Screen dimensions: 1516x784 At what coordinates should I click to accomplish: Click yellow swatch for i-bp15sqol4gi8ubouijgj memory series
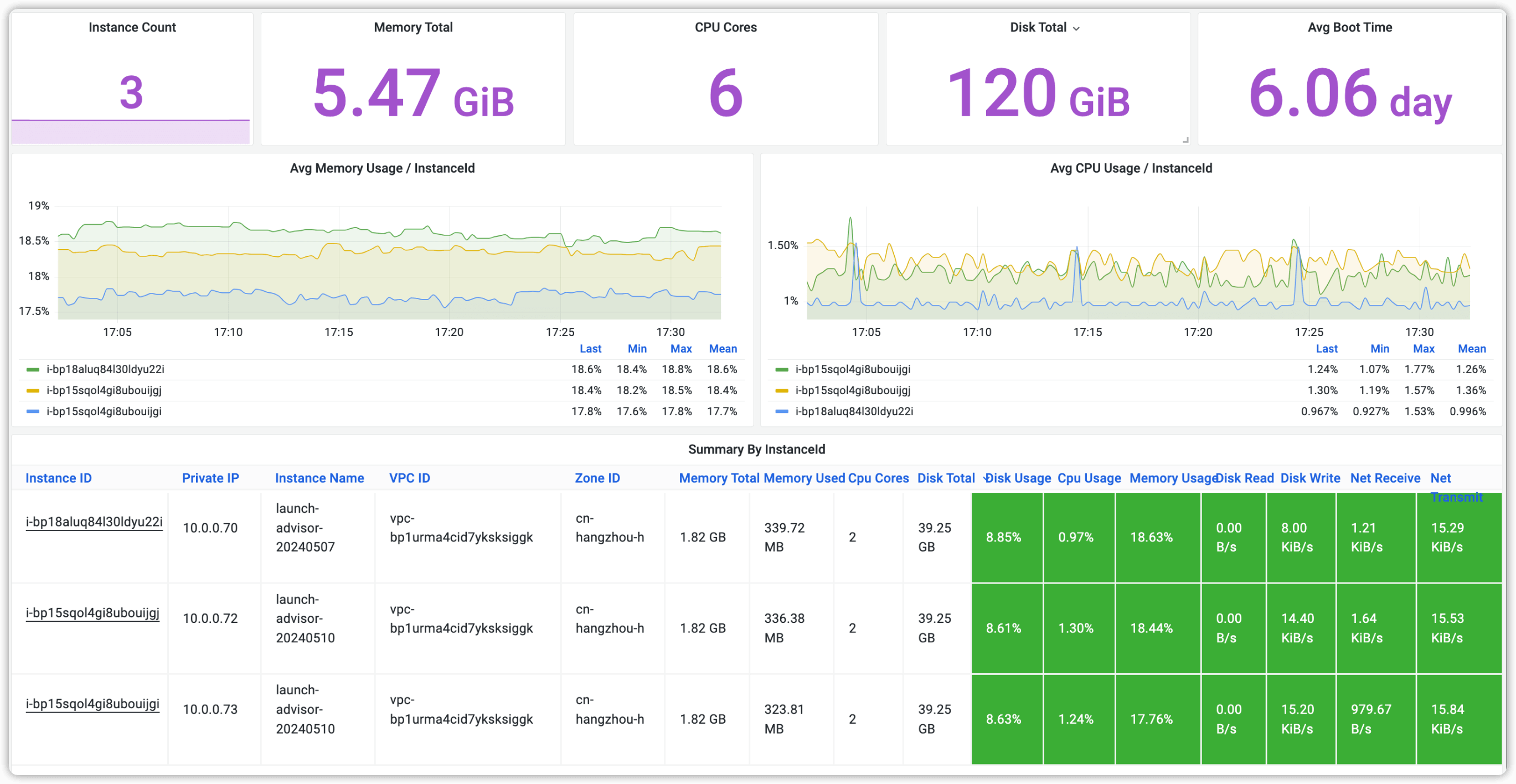click(33, 391)
